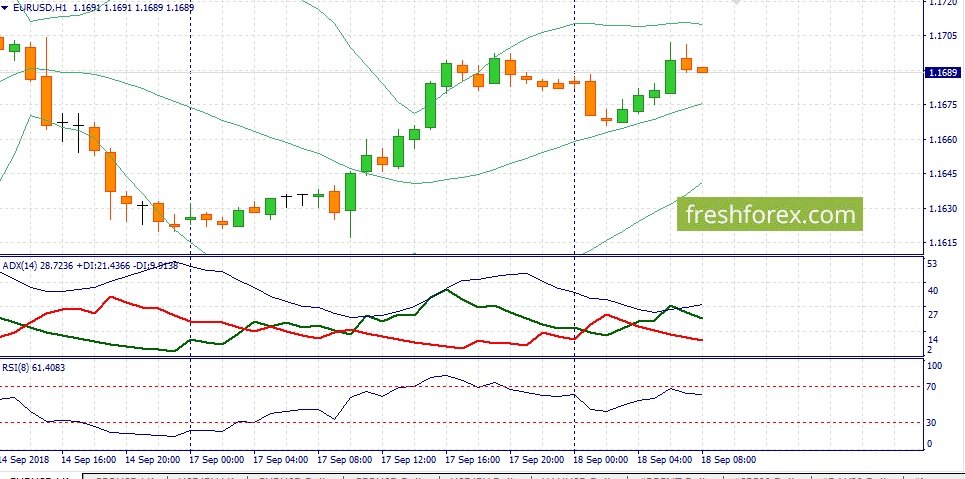Click ADX scale value 40
Viewport: 965px width, 479px height.
[x=932, y=291]
